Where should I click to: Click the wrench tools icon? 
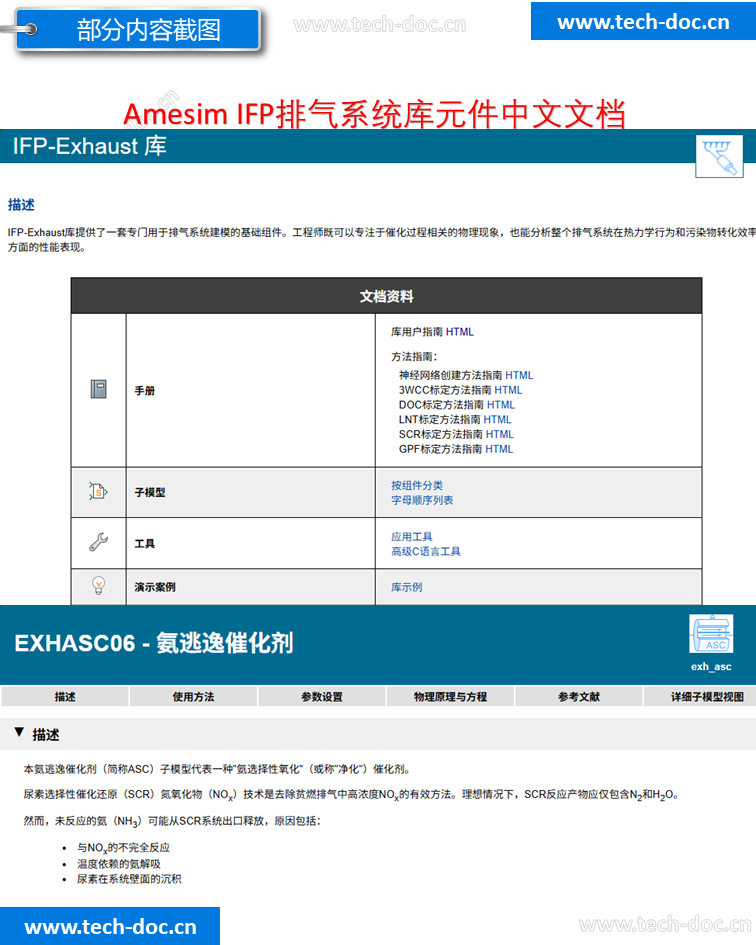(98, 542)
